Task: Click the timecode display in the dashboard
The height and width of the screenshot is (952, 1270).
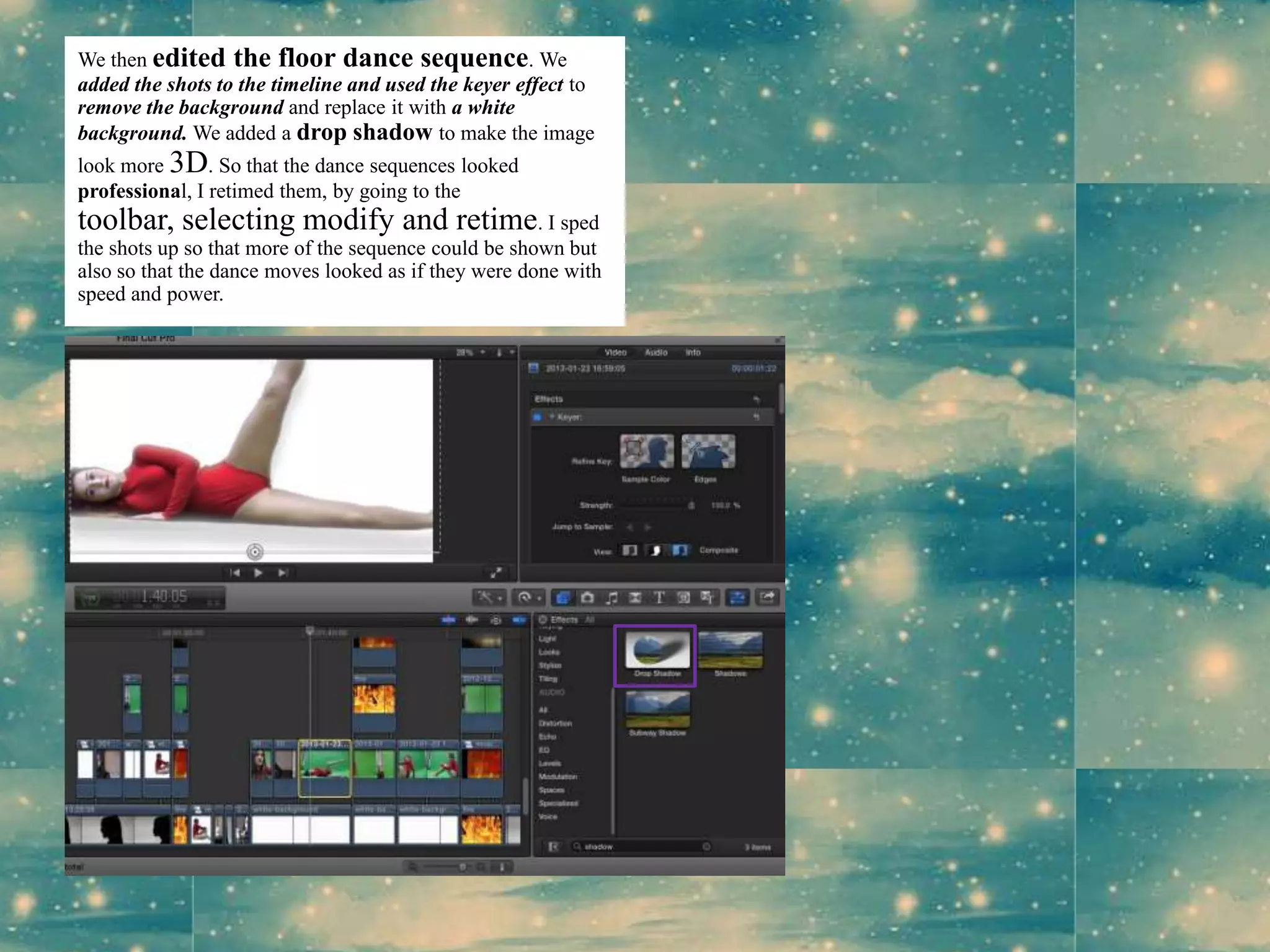Action: tap(149, 597)
